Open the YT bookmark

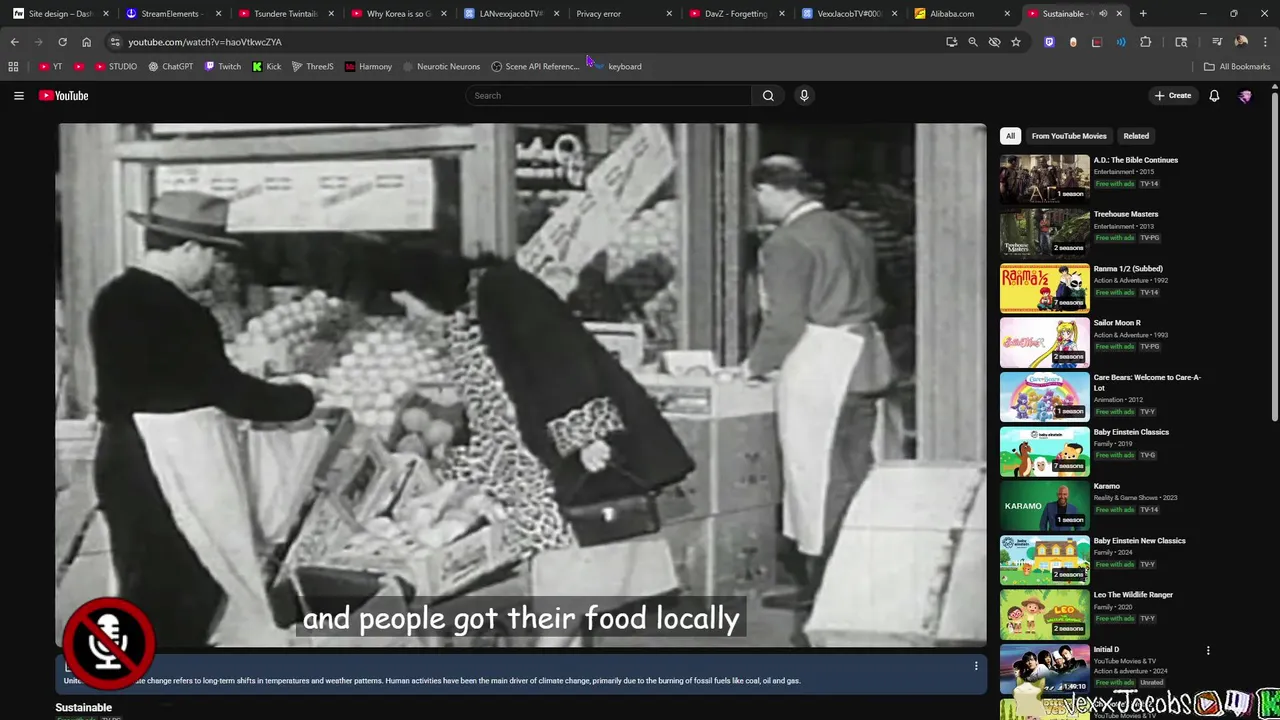51,66
